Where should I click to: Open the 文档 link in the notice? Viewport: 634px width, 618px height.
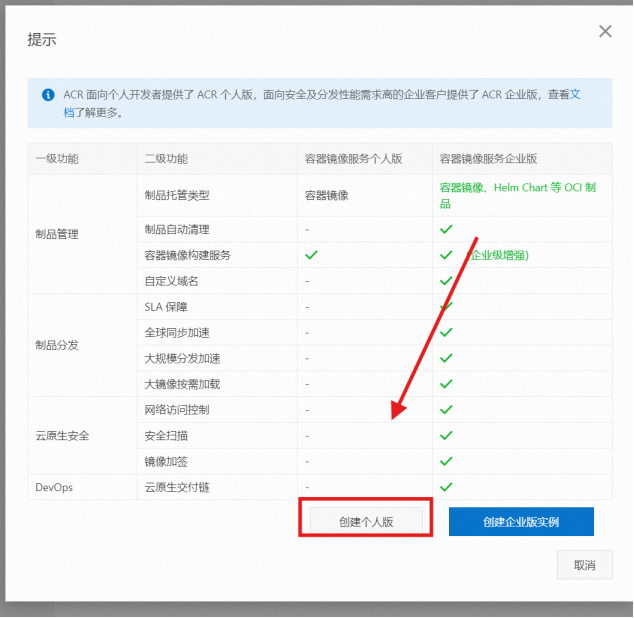coord(575,94)
